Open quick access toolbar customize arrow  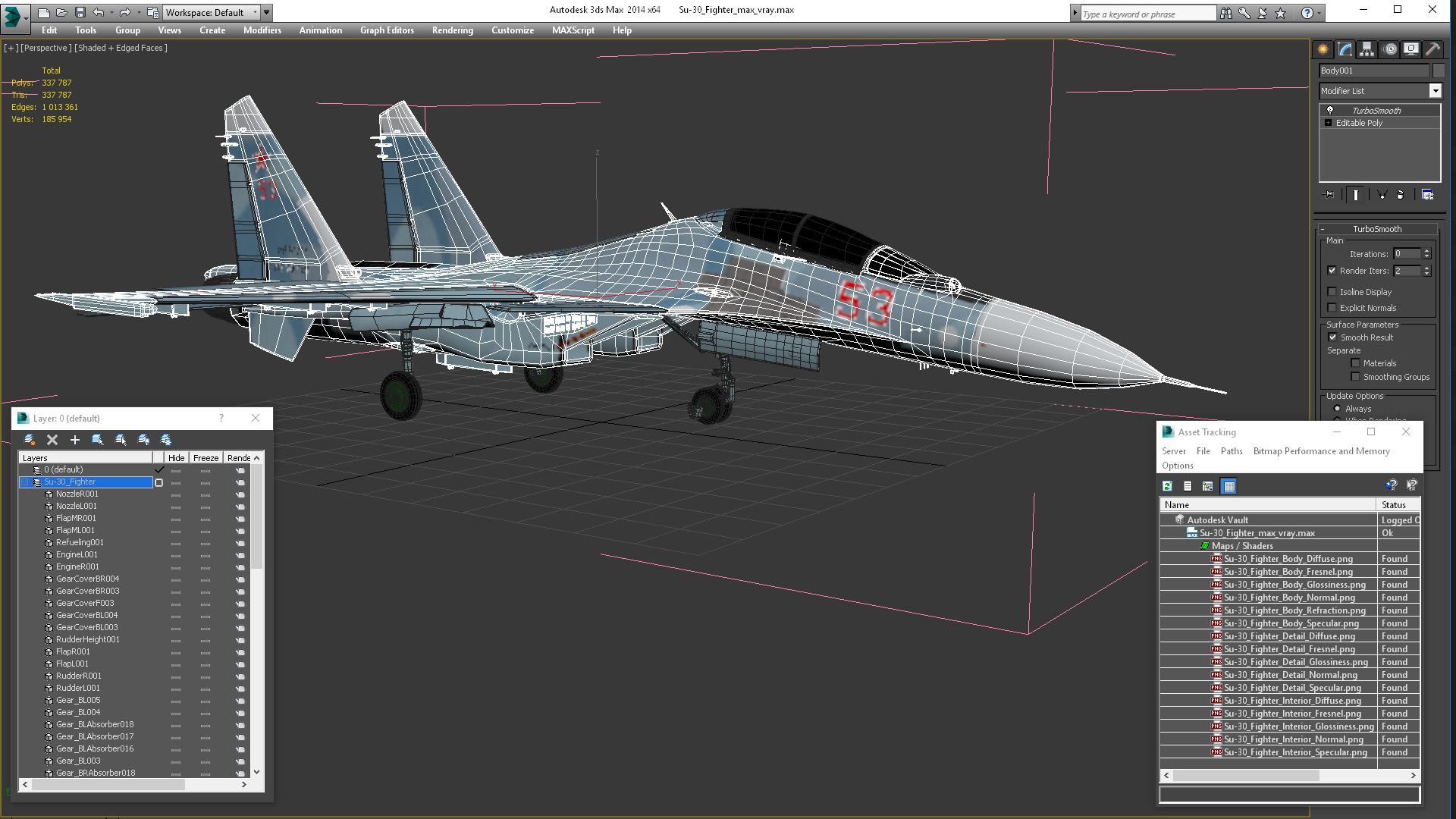(267, 13)
